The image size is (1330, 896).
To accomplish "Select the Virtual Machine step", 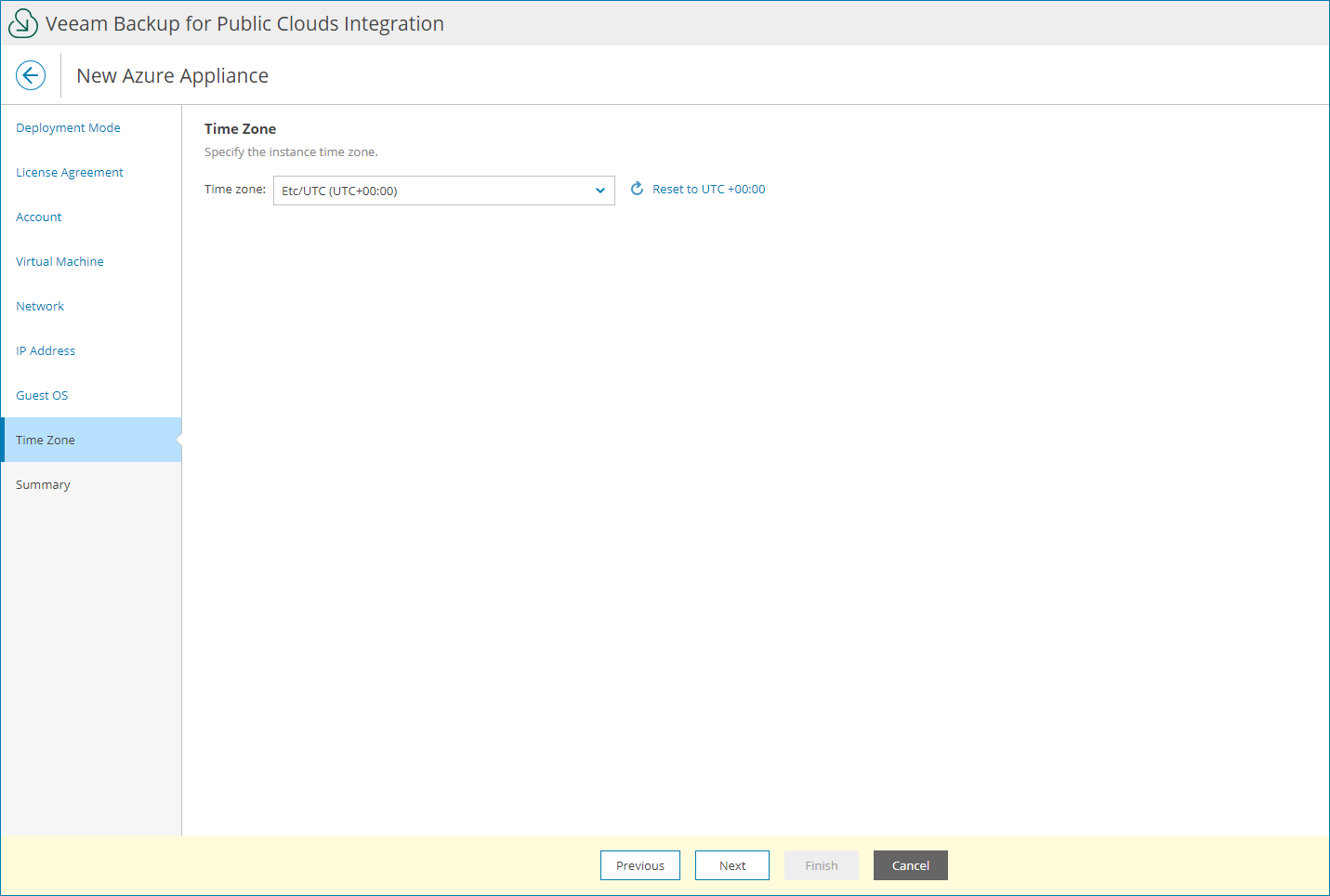I will (59, 262).
